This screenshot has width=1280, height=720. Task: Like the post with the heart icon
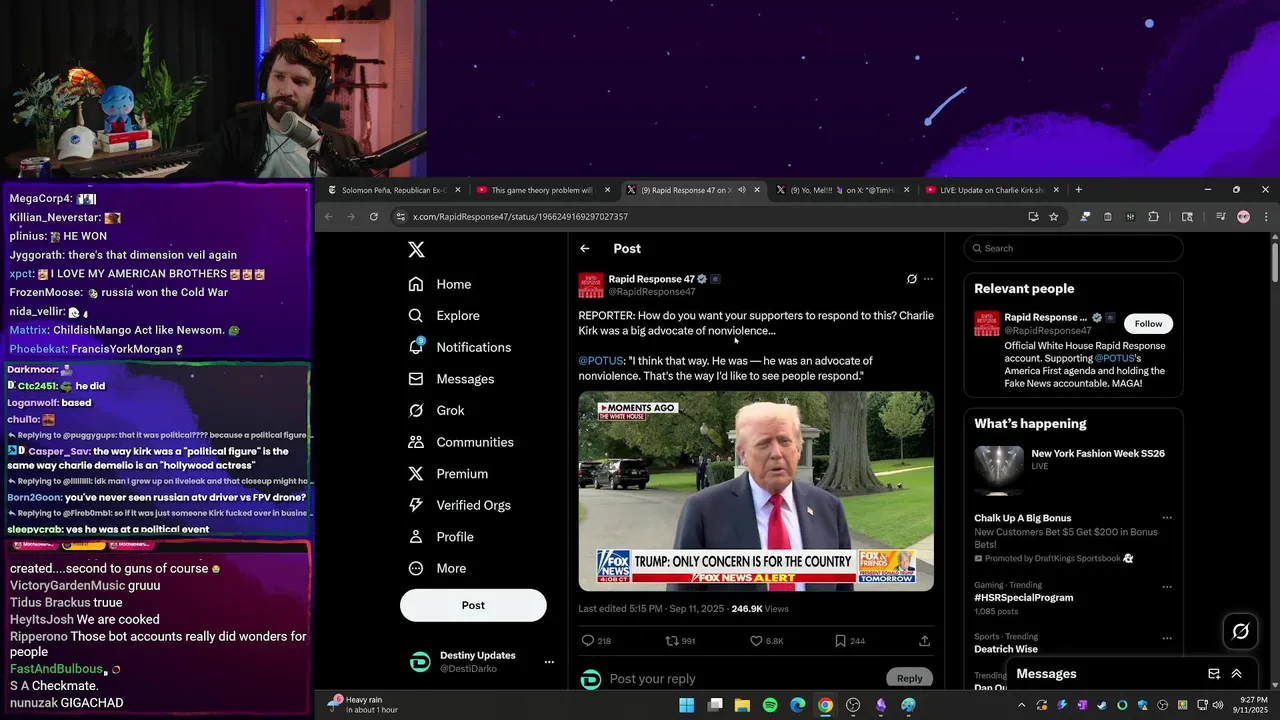point(756,641)
